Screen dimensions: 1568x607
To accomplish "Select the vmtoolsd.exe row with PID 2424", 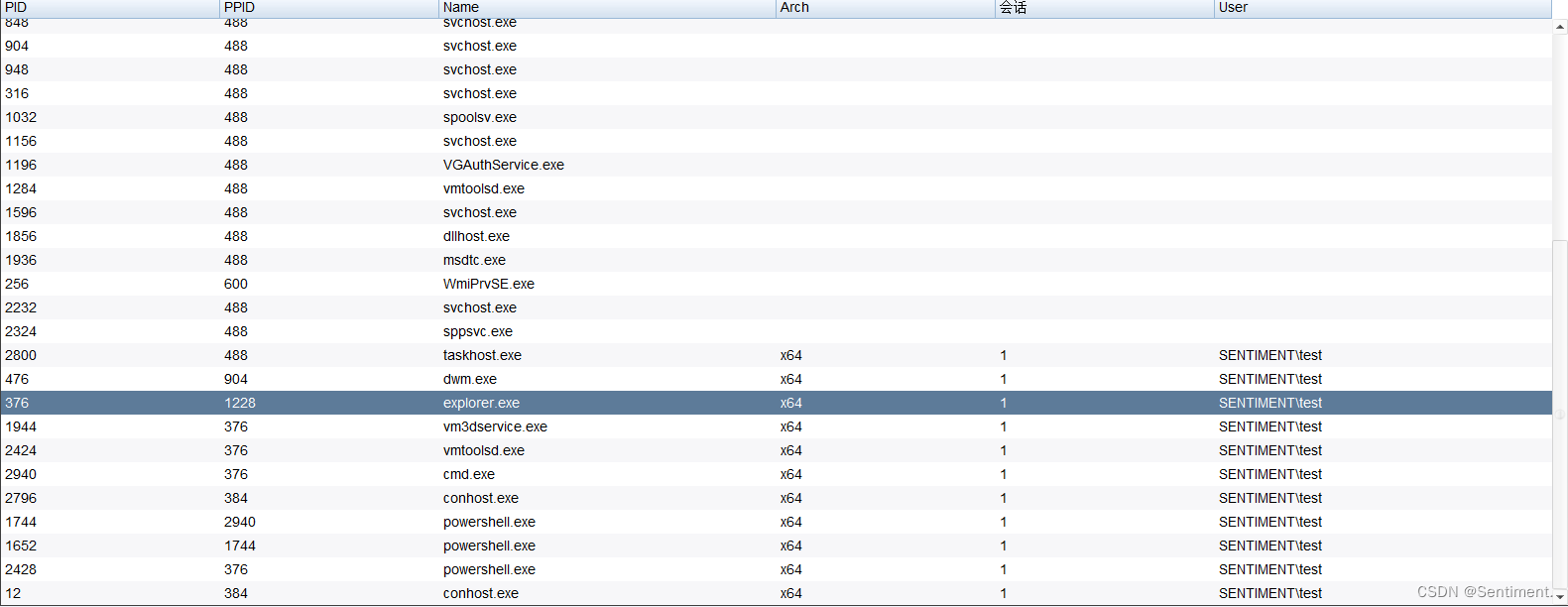I will [x=776, y=450].
